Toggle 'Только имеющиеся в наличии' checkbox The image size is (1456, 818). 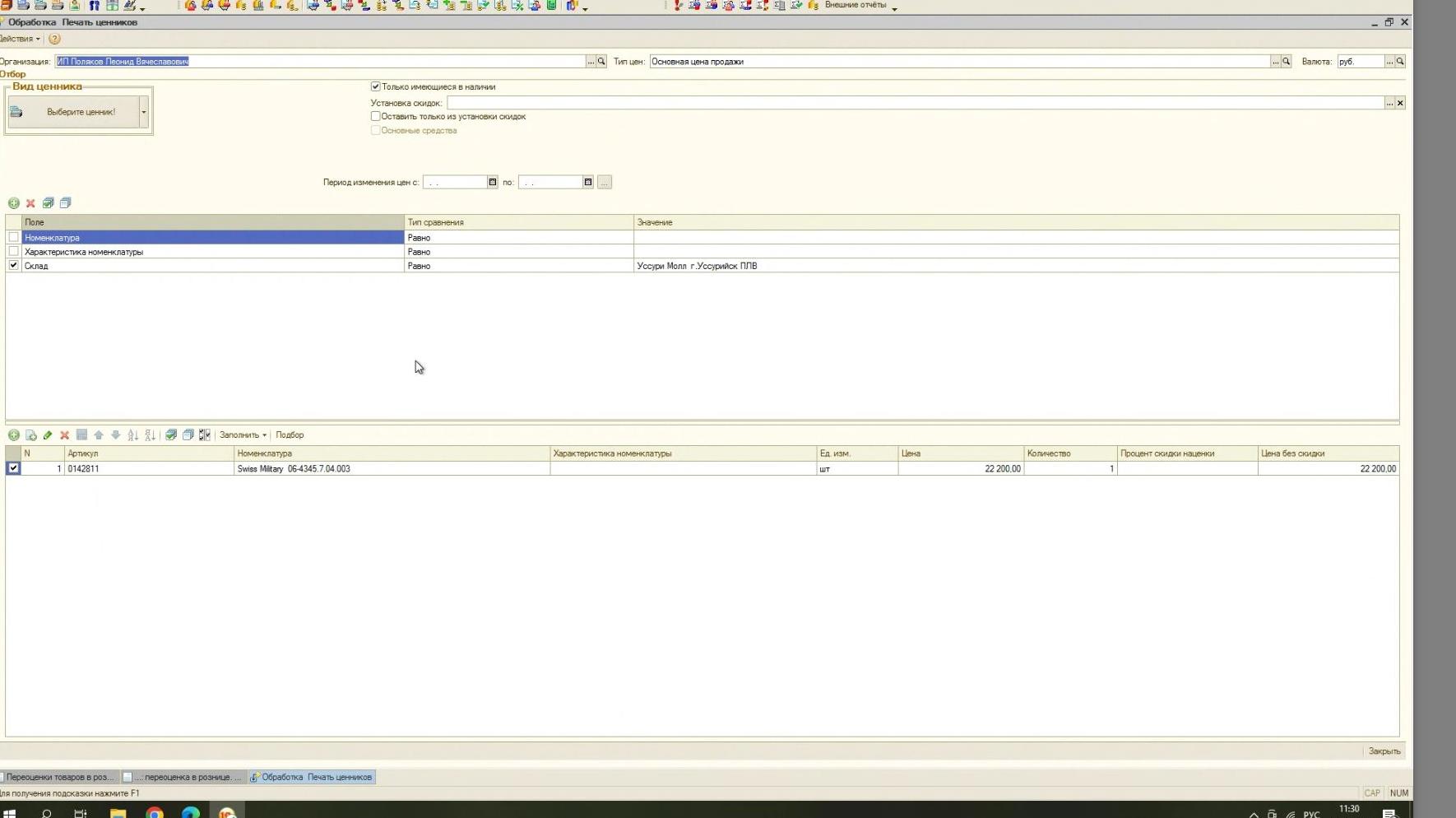point(376,86)
